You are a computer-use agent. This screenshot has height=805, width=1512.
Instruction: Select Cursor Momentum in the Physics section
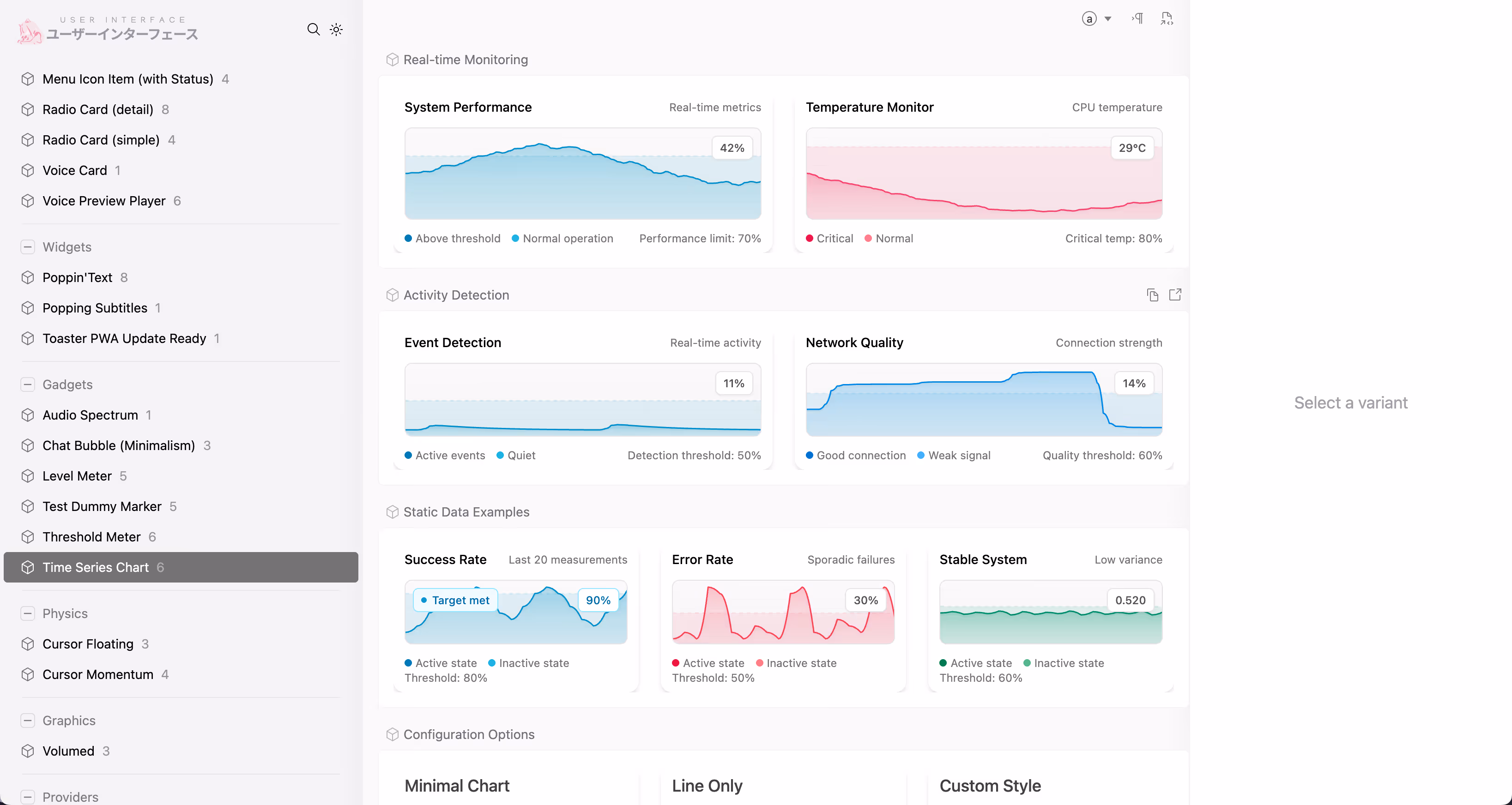click(x=97, y=674)
